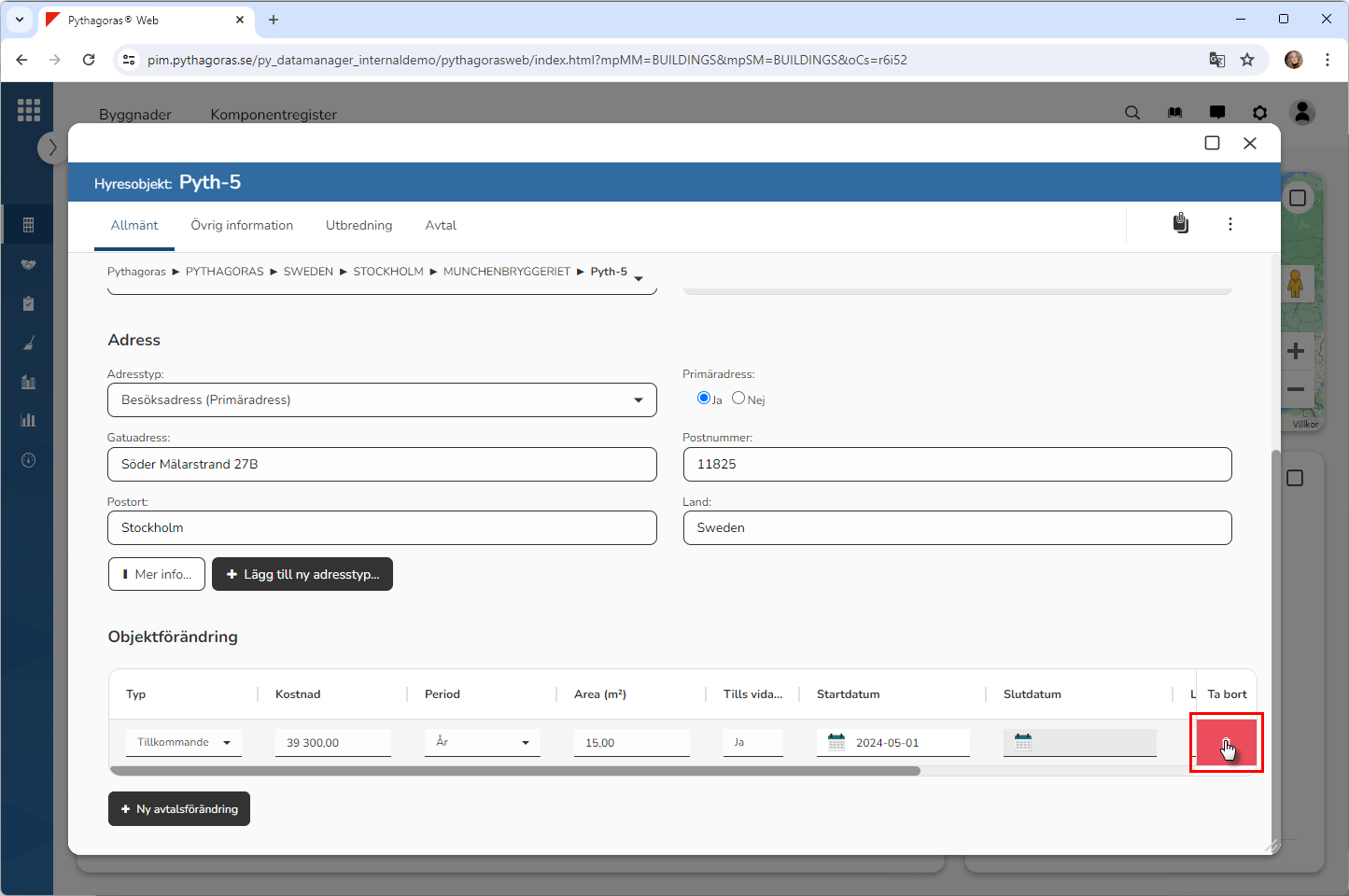The height and width of the screenshot is (896, 1349).
Task: Click the Gatuadress input field
Action: (382, 465)
